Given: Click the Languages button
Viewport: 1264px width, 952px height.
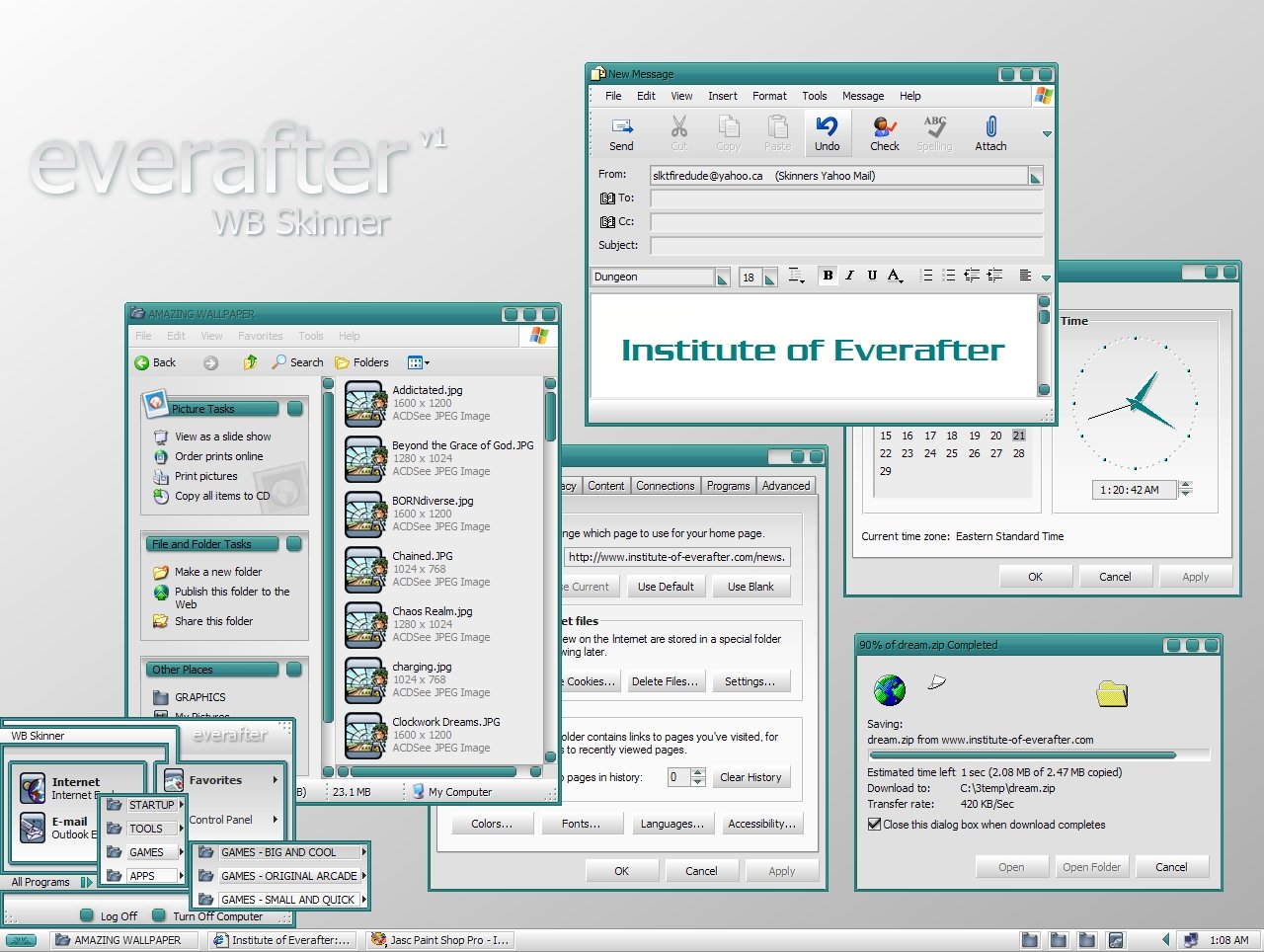Looking at the screenshot, I should (671, 824).
